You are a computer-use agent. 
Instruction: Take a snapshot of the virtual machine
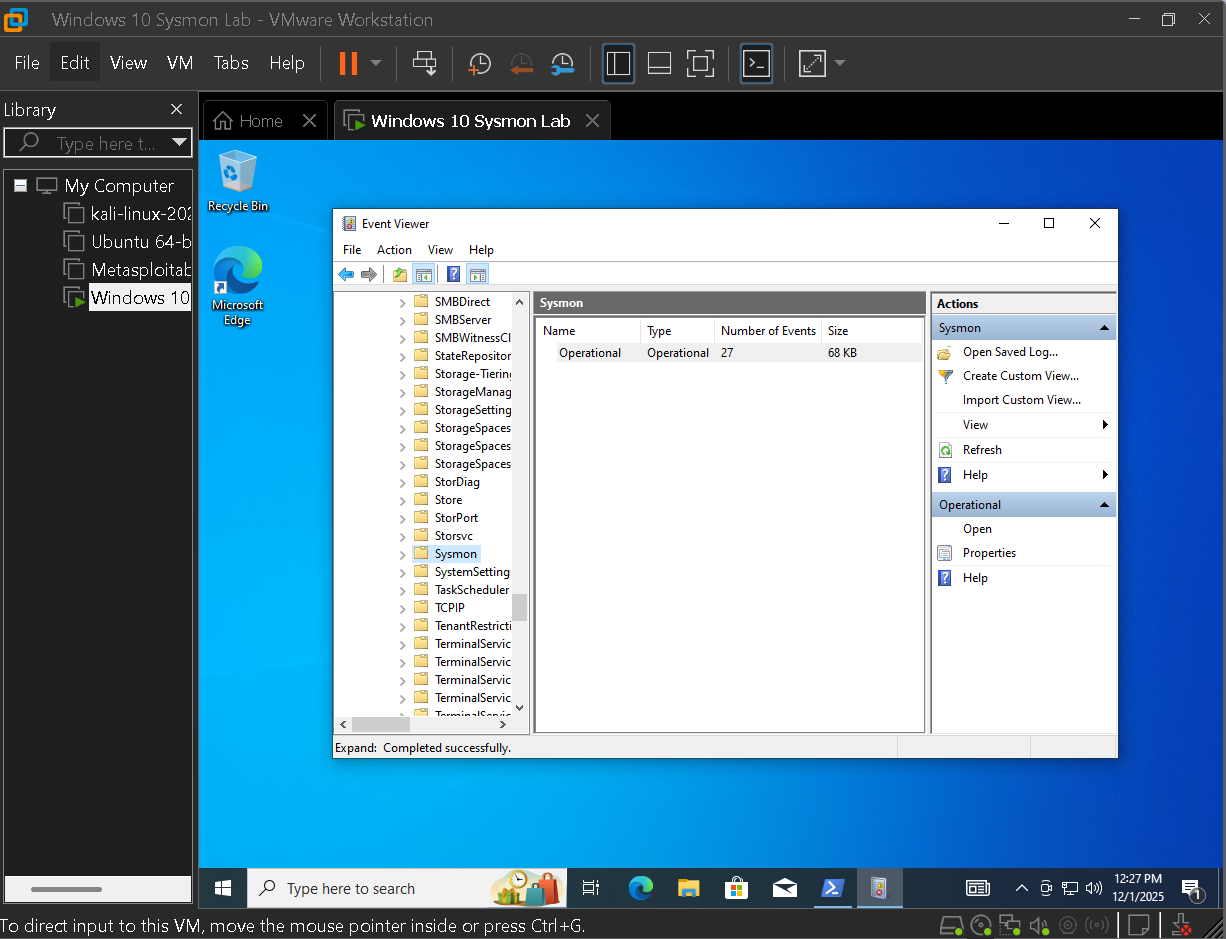[x=479, y=63]
